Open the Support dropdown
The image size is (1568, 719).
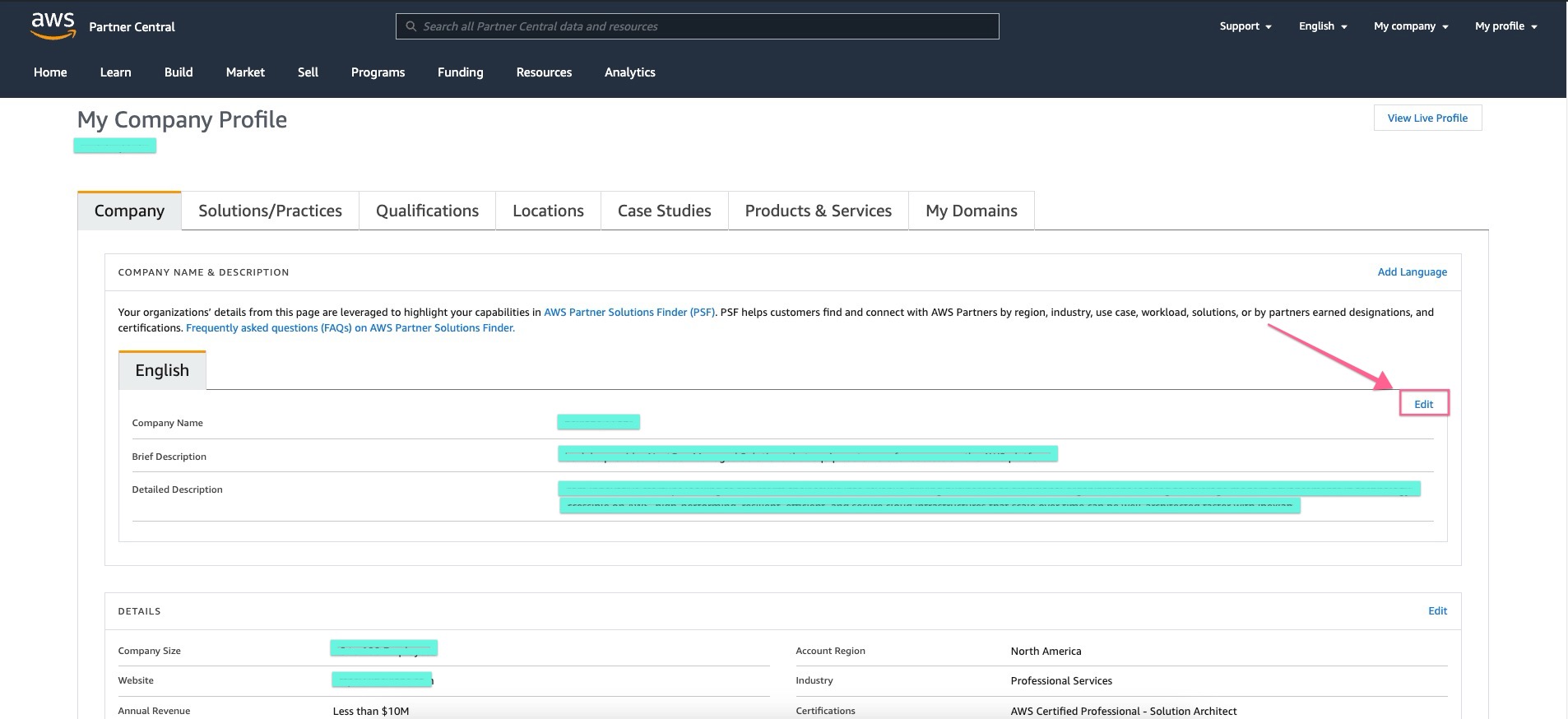coord(1245,26)
